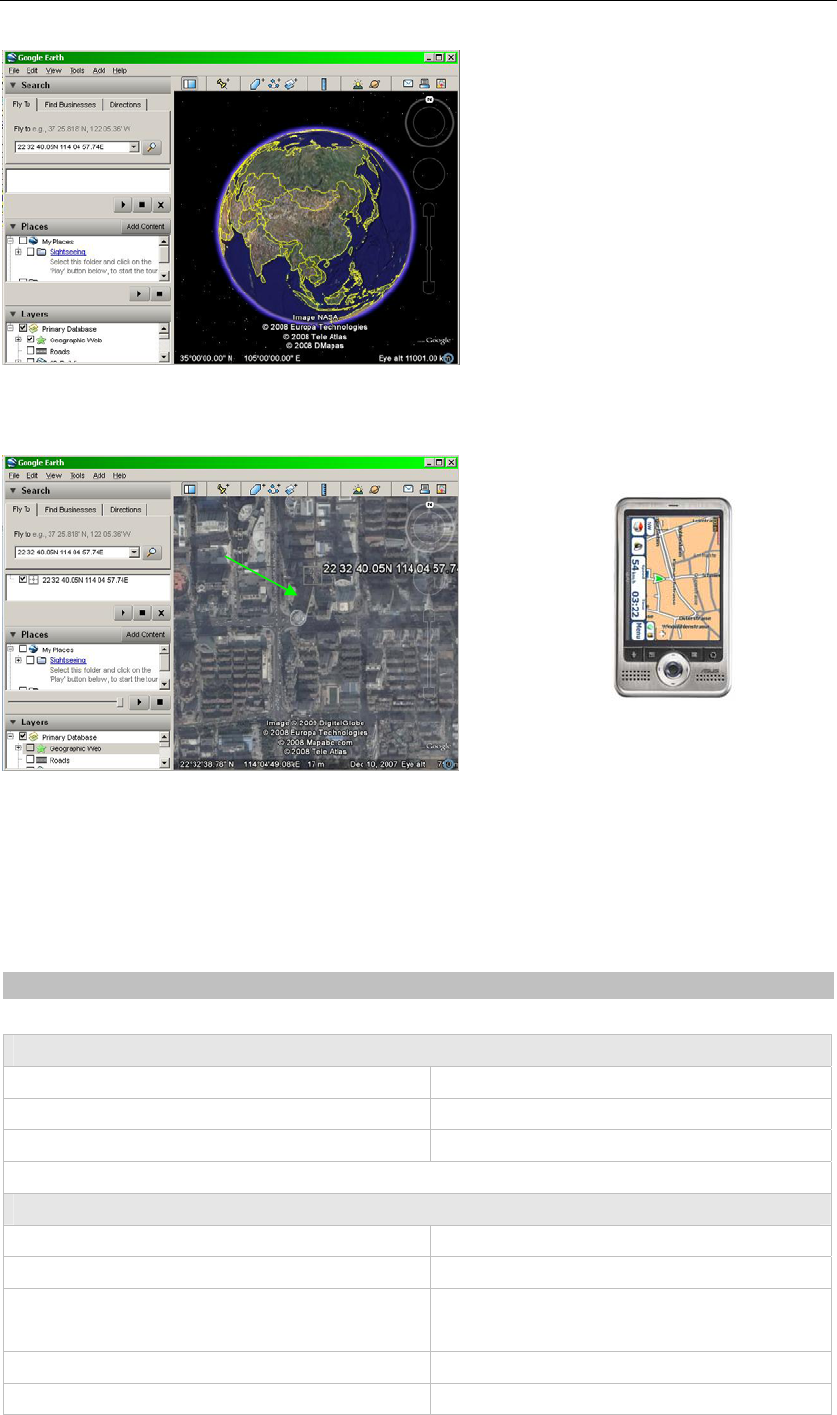The height and width of the screenshot is (1415, 837).
Task: Open Sightseeing link in globe view window
Action: tap(69, 252)
